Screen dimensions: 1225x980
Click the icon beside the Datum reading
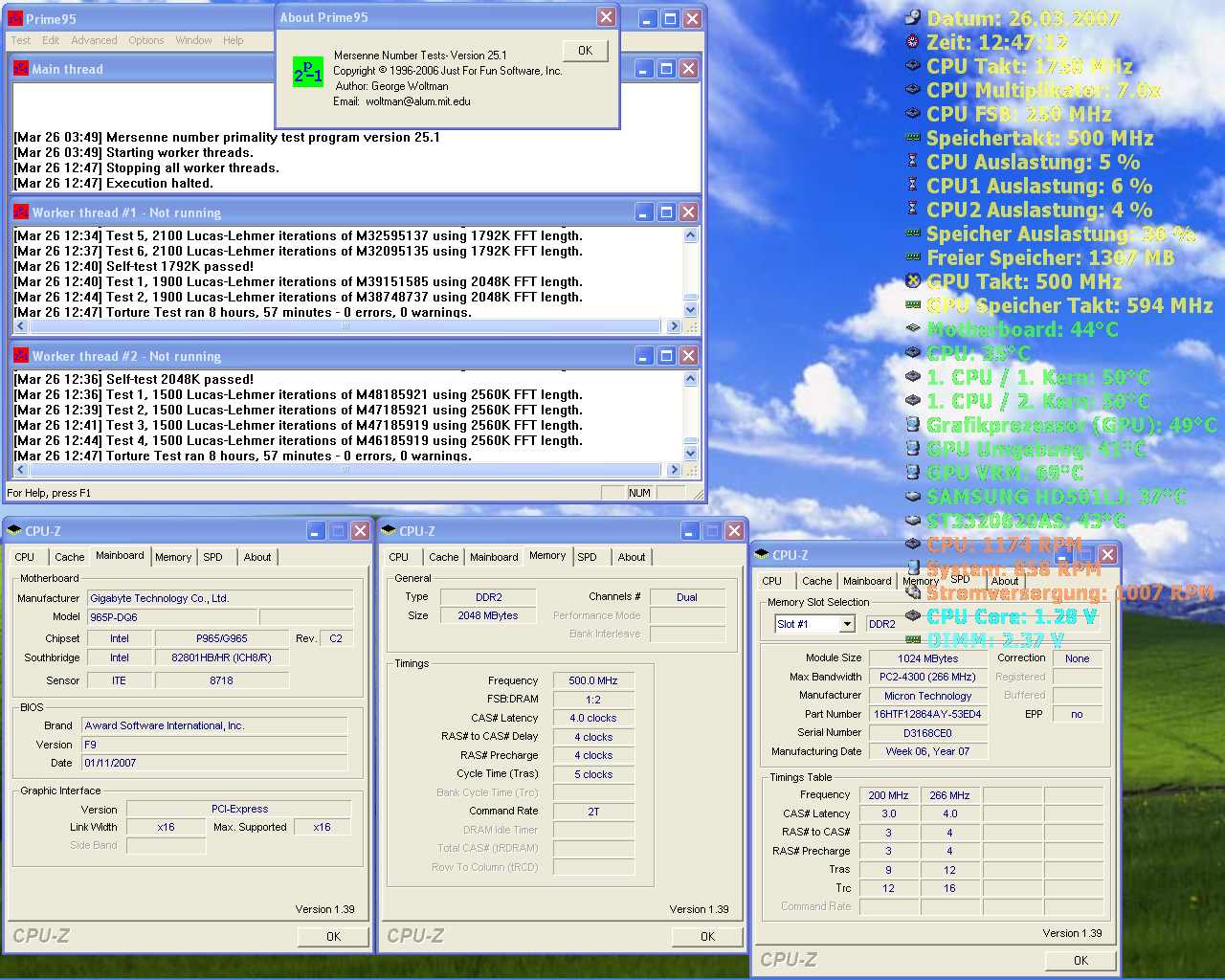coord(913,17)
